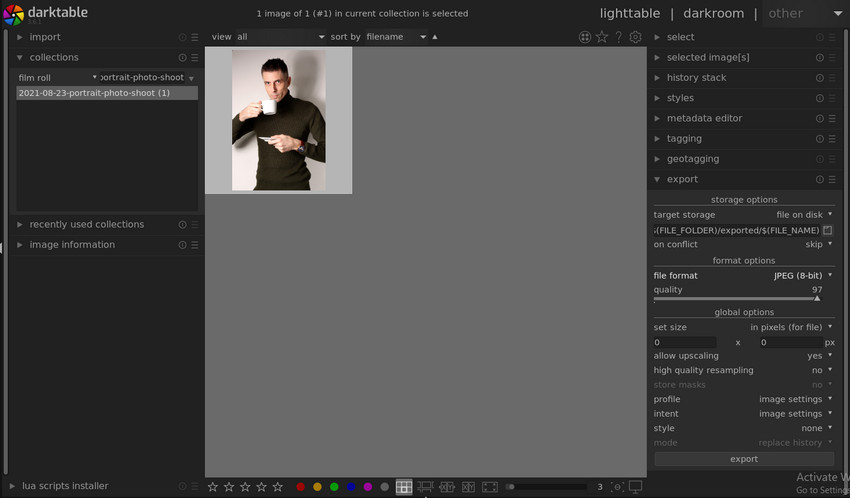Open the sort by filename dropdown
The width and height of the screenshot is (850, 498).
(396, 37)
